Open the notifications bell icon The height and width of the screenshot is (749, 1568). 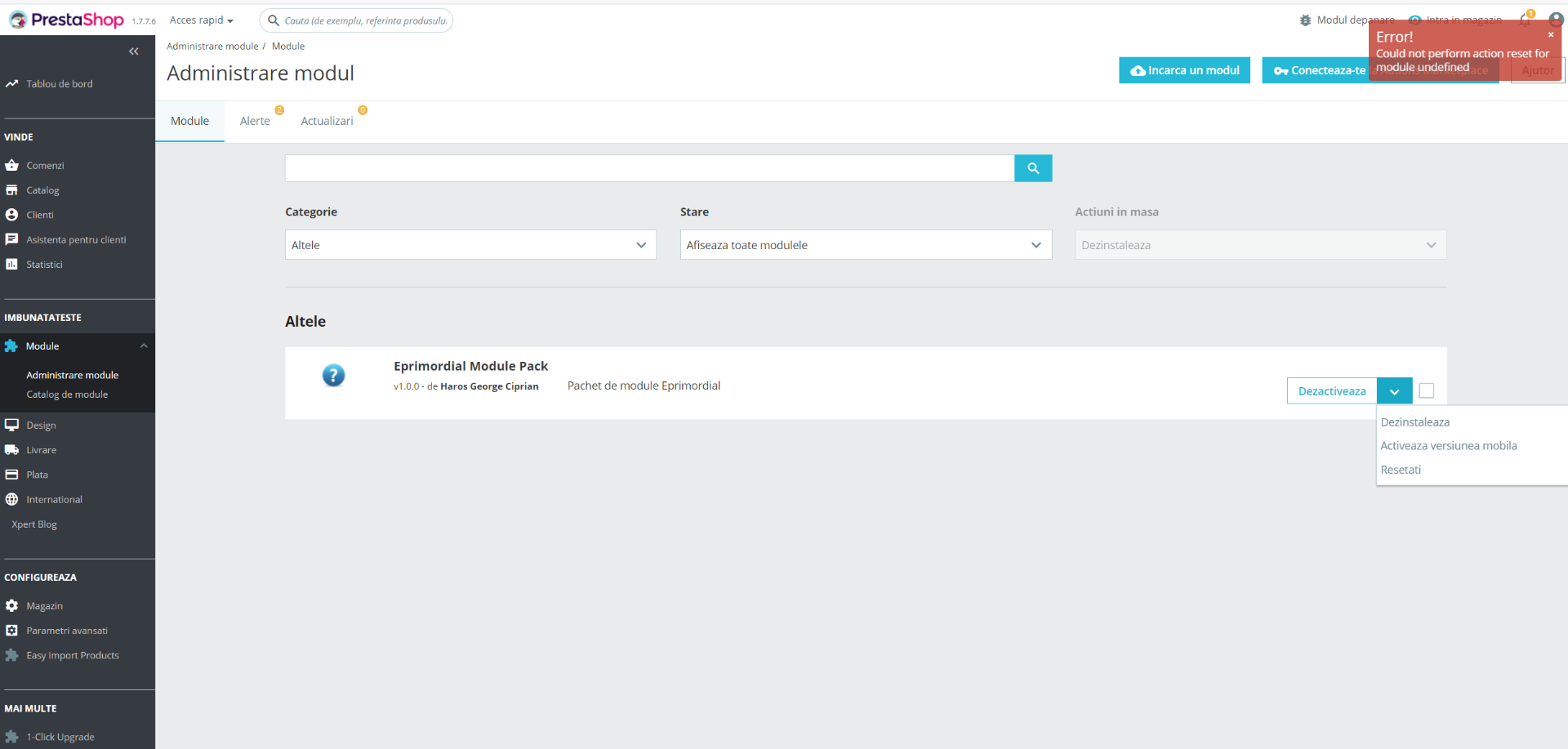pyautogui.click(x=1525, y=20)
